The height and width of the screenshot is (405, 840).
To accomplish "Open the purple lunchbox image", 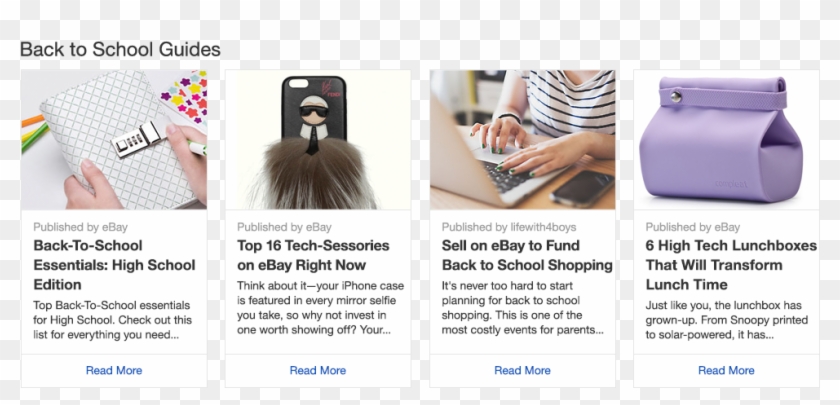I will [x=726, y=139].
